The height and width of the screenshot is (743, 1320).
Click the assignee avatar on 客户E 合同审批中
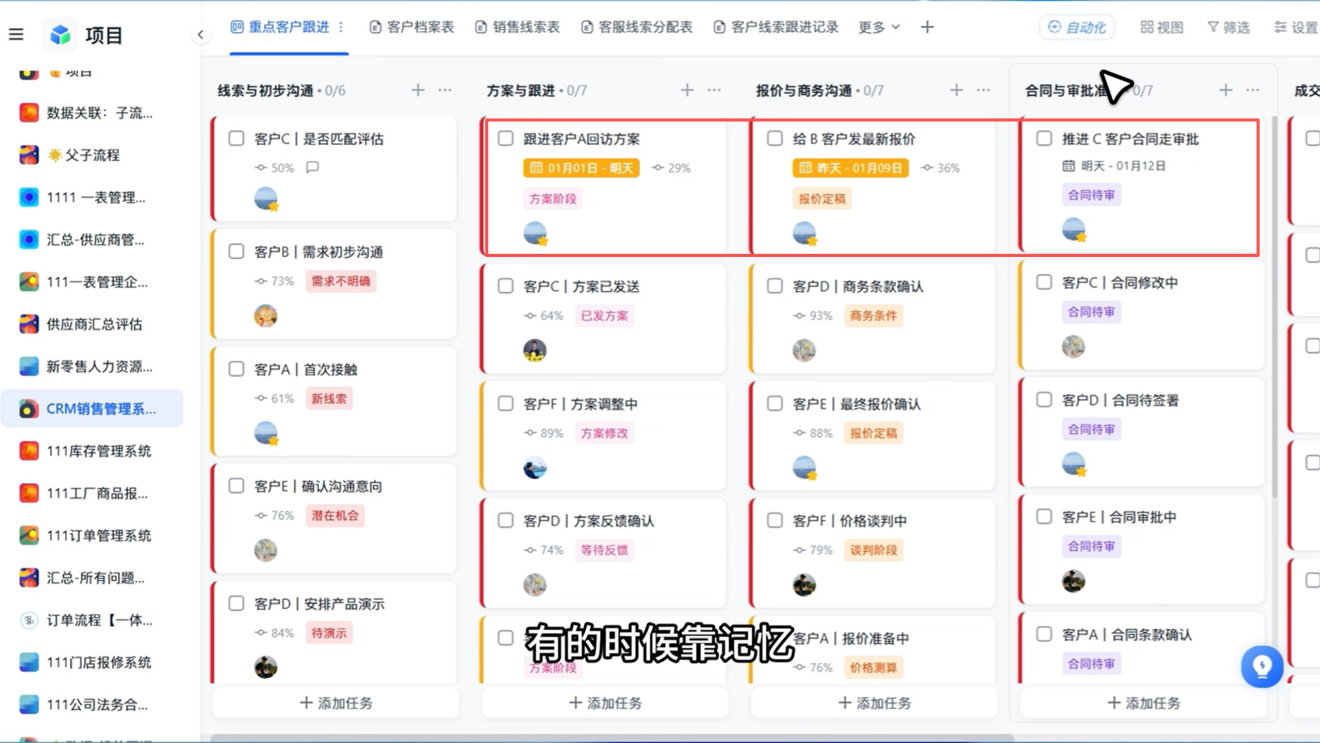(1073, 581)
